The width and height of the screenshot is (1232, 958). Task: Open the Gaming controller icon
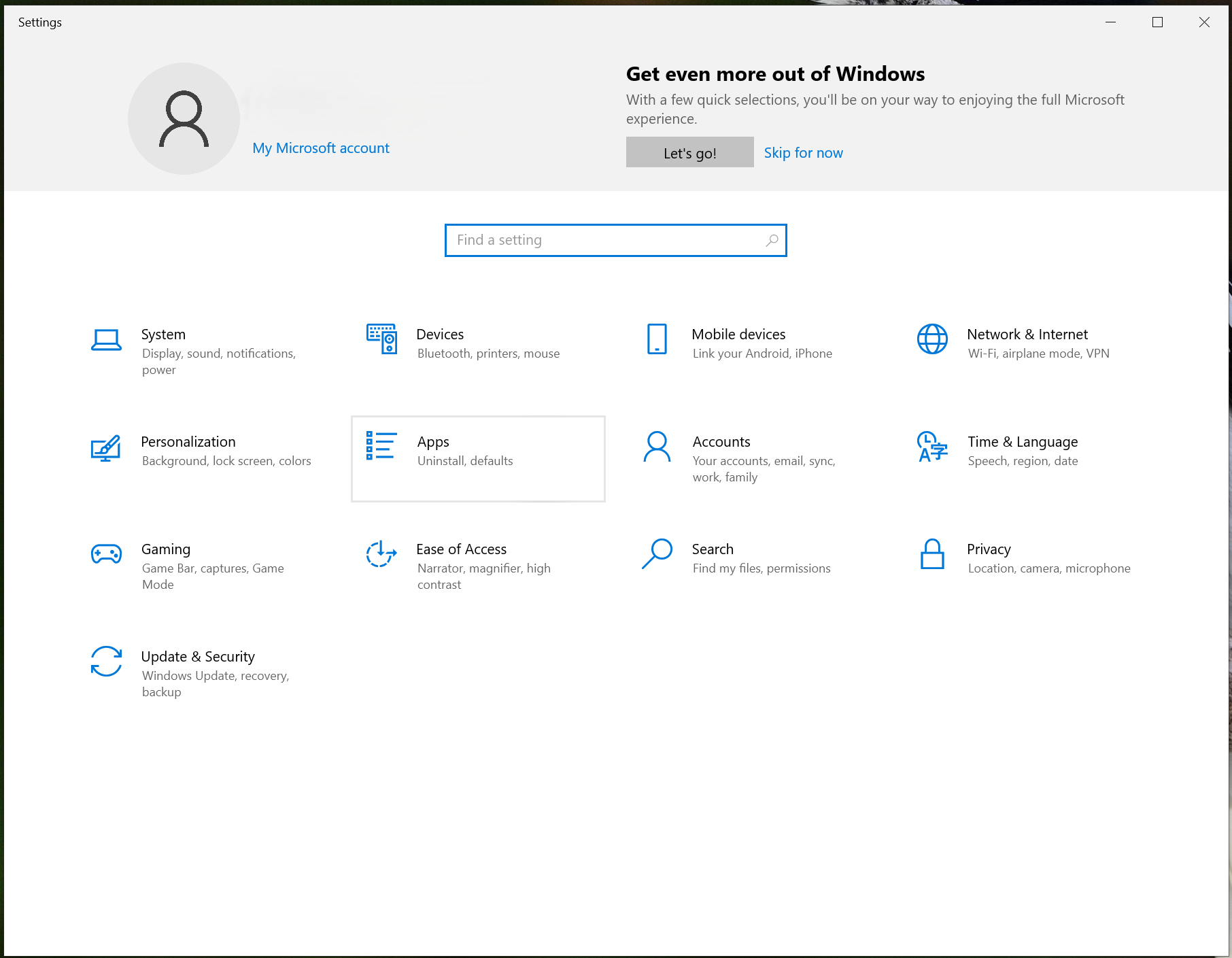(x=106, y=554)
